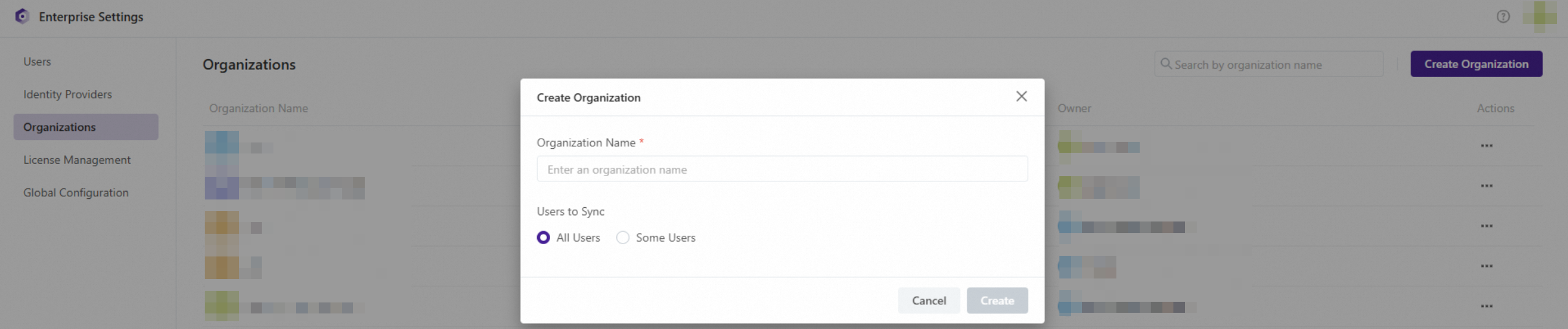This screenshot has width=1568, height=329.
Task: Open Identity Providers section
Action: [67, 95]
